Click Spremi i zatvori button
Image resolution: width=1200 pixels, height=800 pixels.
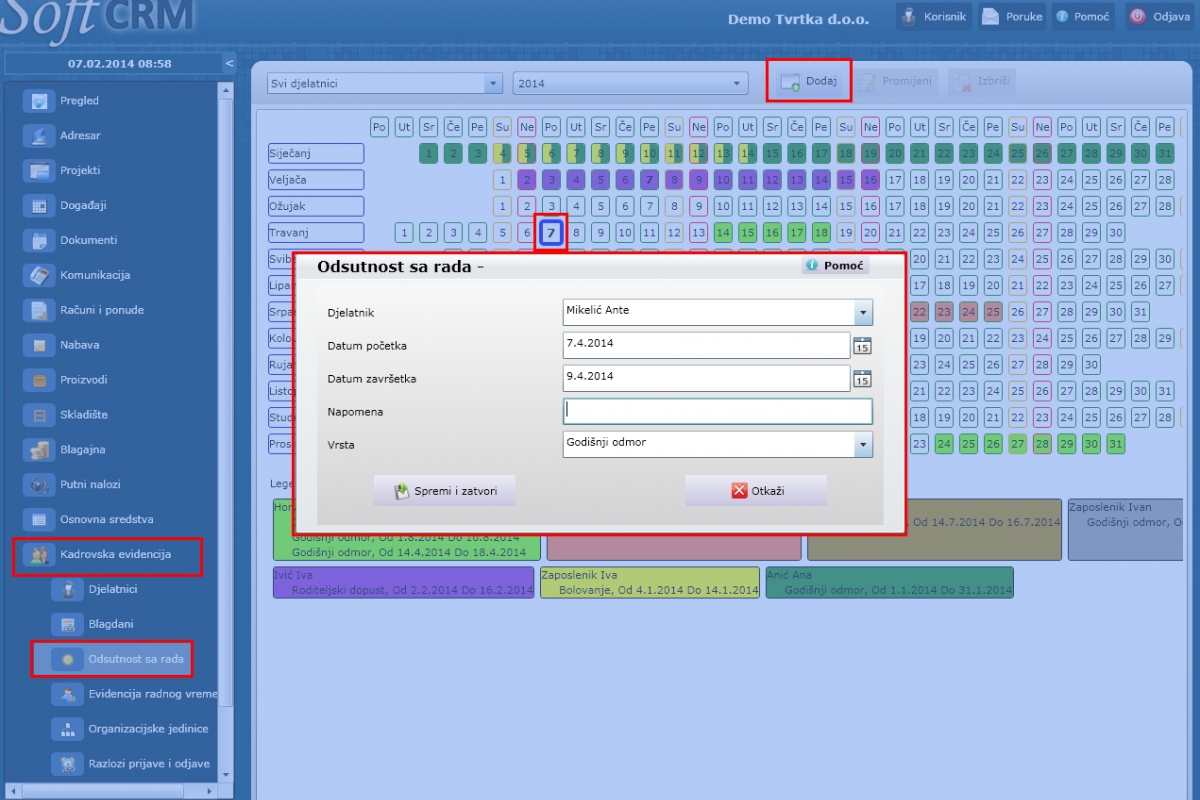[444, 491]
